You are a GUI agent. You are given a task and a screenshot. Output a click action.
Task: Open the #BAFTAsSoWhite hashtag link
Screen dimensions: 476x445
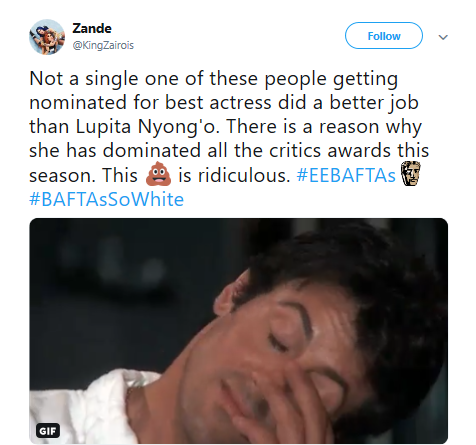pyautogui.click(x=106, y=199)
